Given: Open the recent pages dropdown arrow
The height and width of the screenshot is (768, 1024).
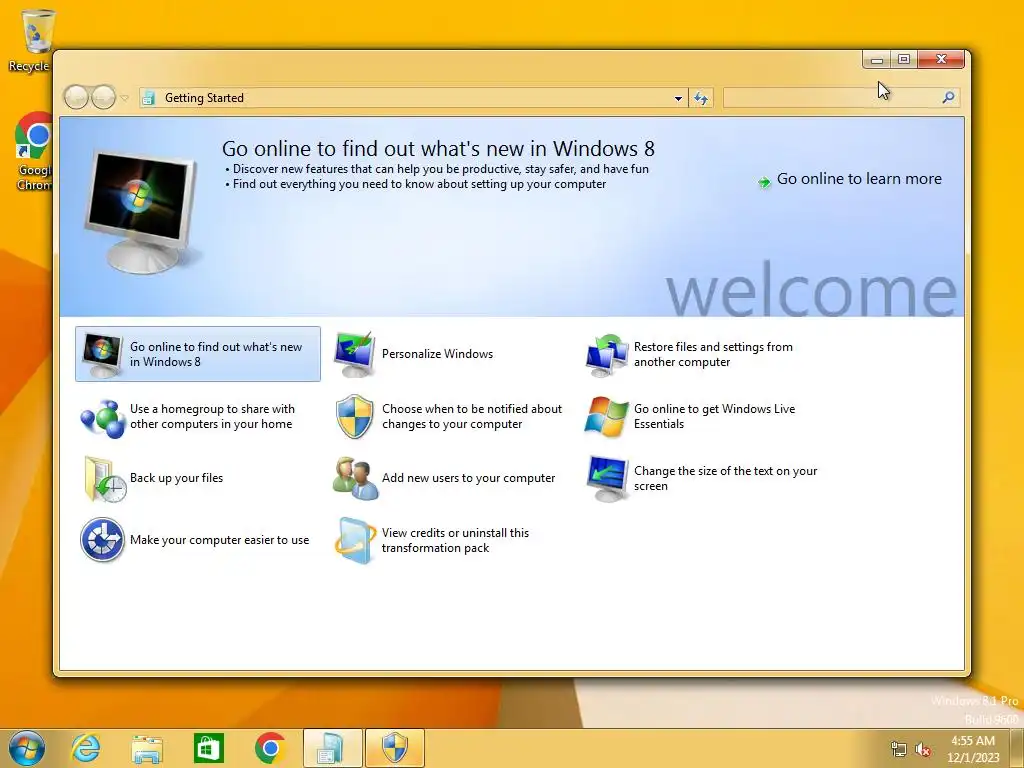Looking at the screenshot, I should [125, 99].
